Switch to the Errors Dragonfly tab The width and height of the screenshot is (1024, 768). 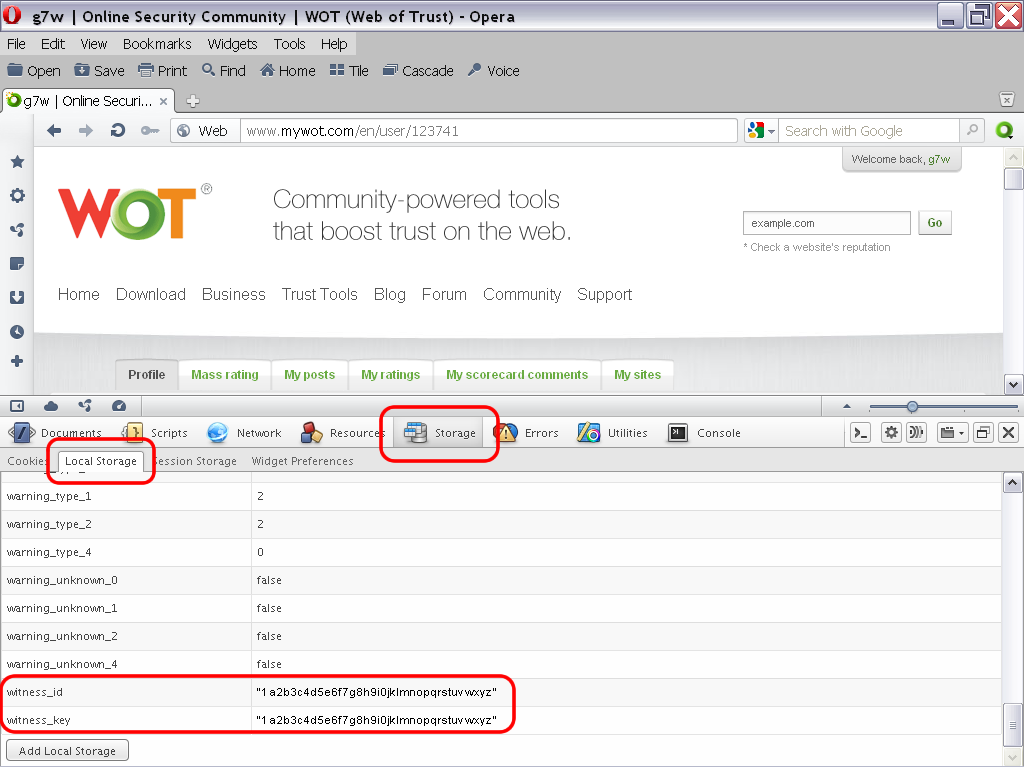(x=528, y=432)
